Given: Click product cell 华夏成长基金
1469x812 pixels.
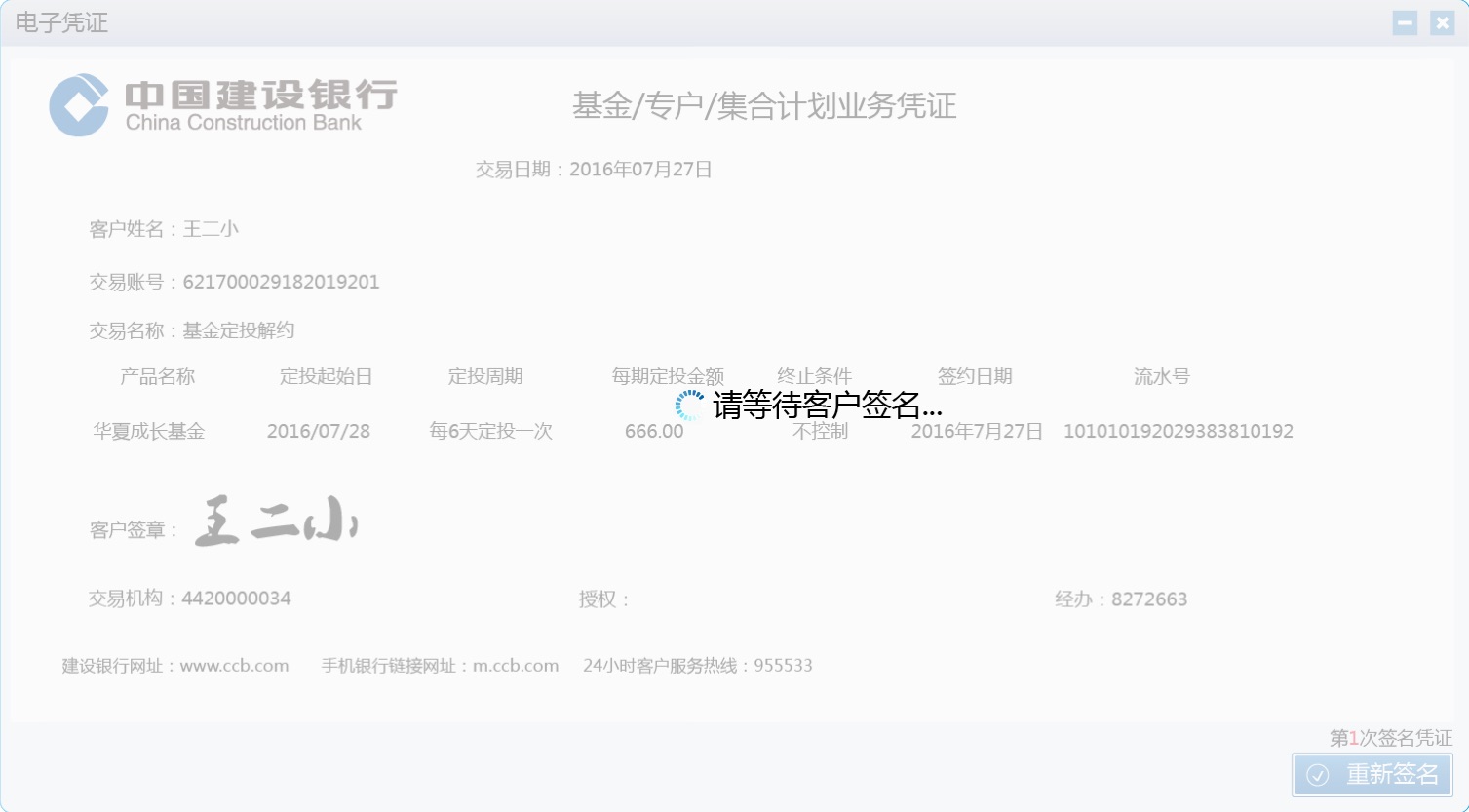Looking at the screenshot, I should tap(149, 431).
